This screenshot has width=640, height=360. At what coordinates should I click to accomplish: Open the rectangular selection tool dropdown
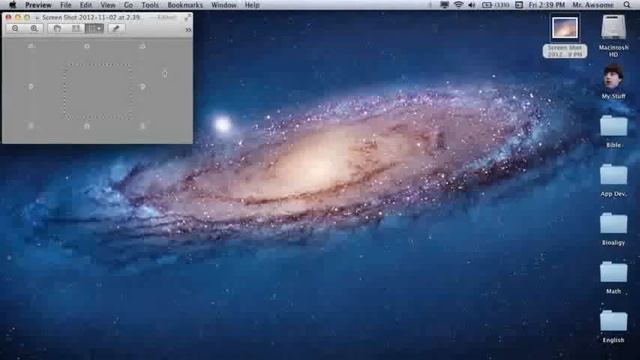click(x=94, y=29)
